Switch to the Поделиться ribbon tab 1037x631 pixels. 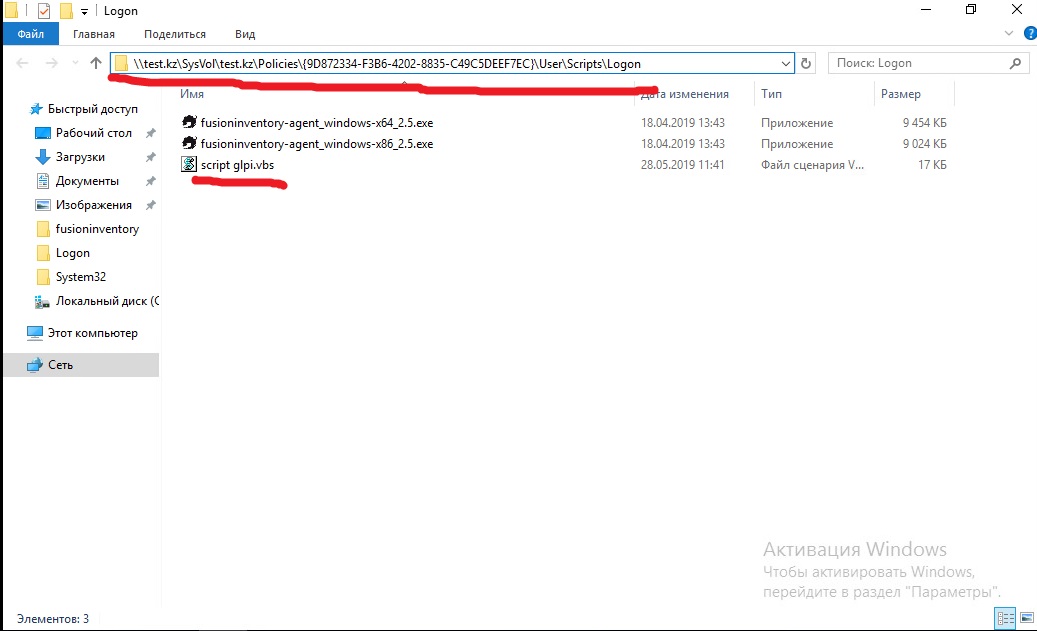tap(175, 34)
